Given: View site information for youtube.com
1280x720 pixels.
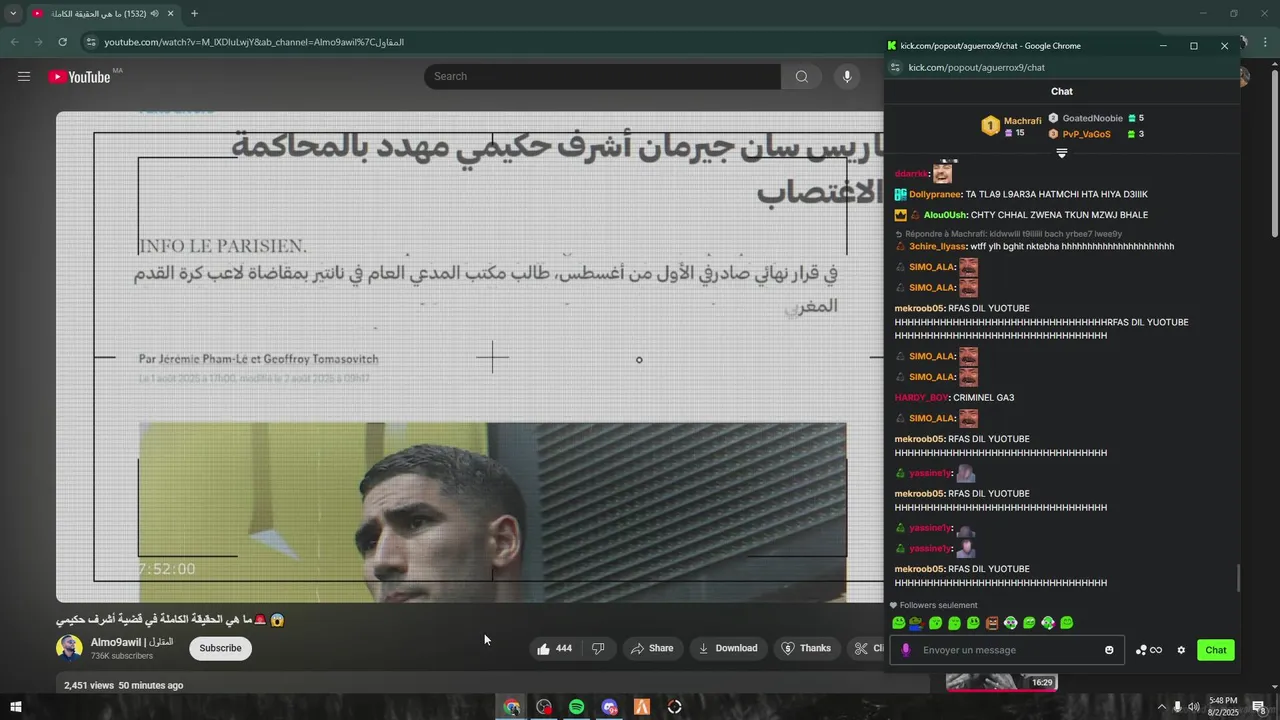Looking at the screenshot, I should pyautogui.click(x=91, y=42).
